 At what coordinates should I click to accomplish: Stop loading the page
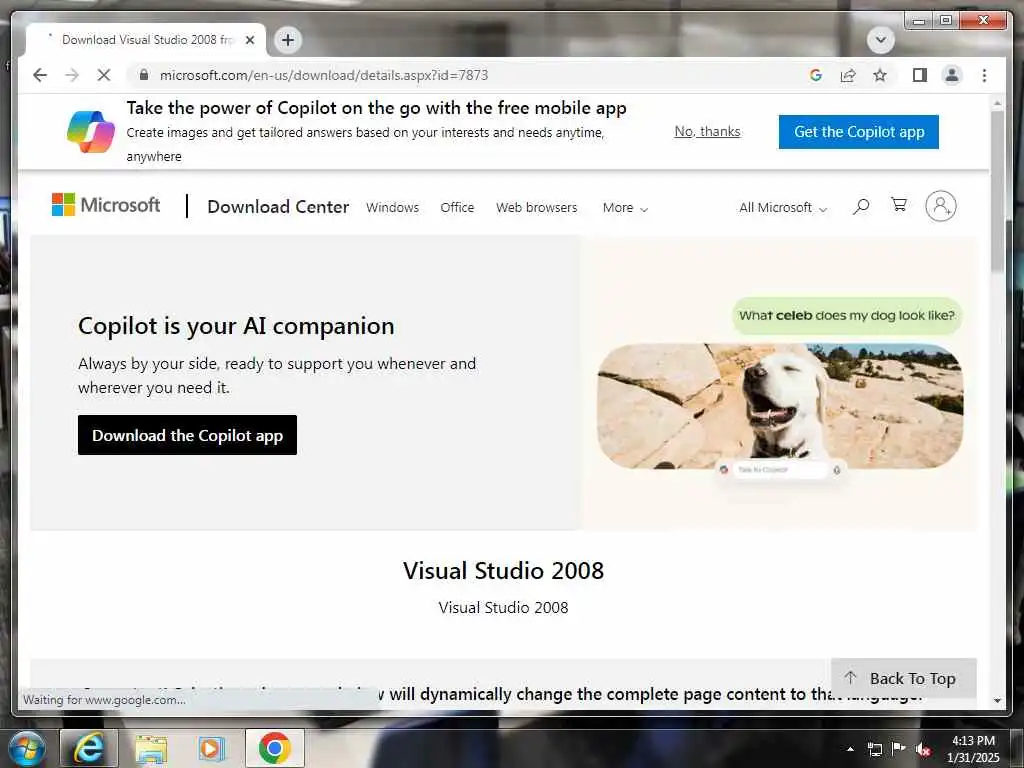[104, 75]
